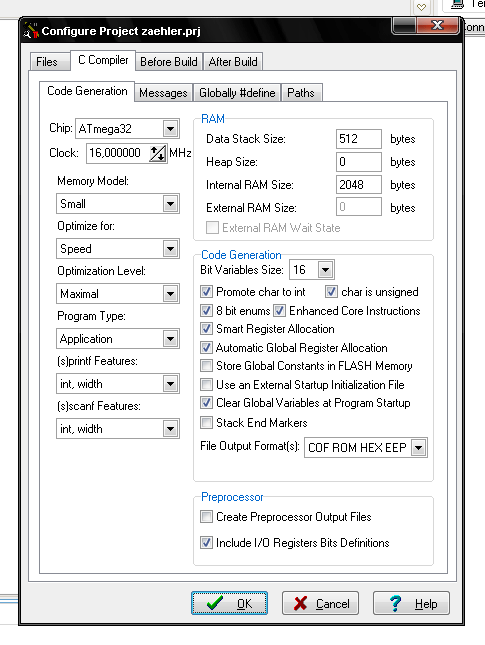Uncheck Smart Register Allocation
485x645 pixels.
coord(206,329)
